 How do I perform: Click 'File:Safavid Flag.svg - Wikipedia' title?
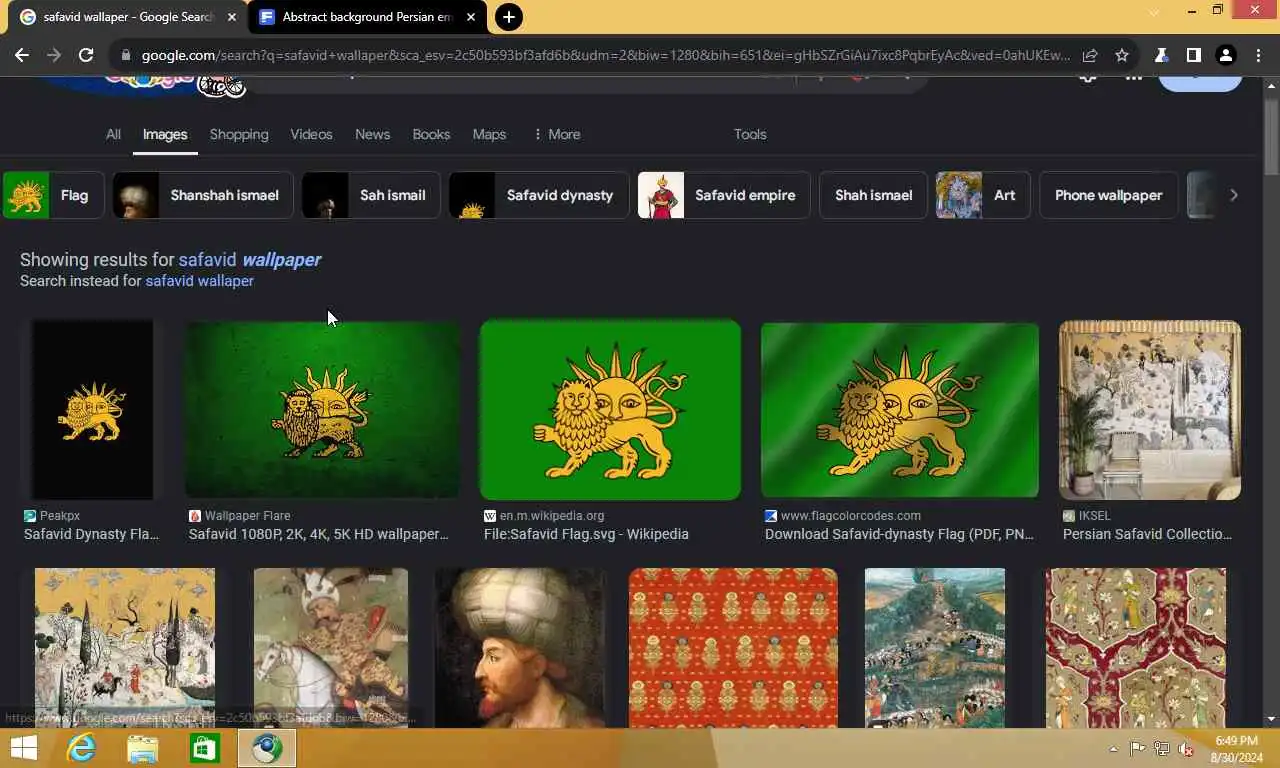(x=586, y=534)
